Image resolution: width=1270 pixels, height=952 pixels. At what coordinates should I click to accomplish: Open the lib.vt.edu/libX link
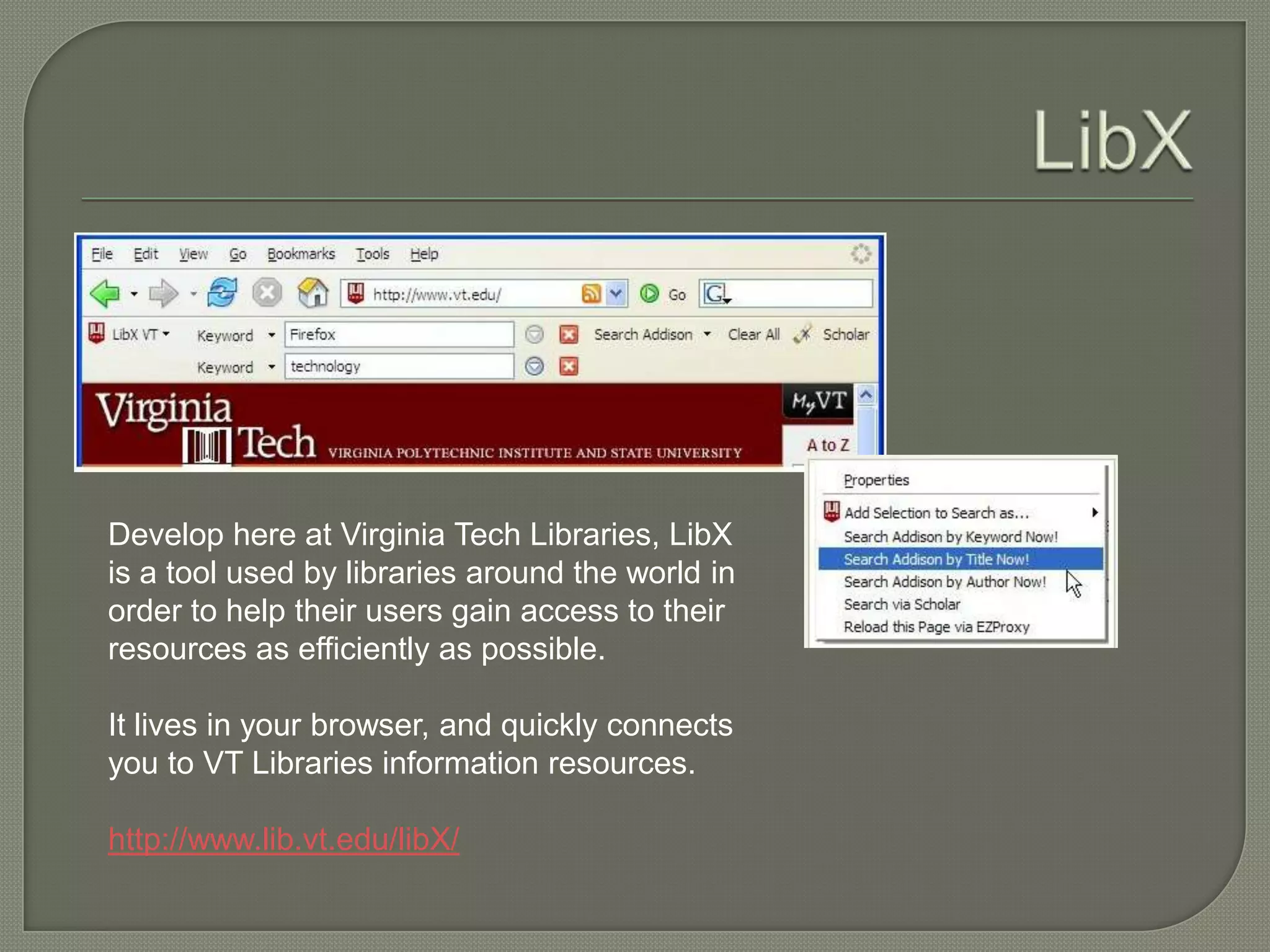tap(283, 839)
